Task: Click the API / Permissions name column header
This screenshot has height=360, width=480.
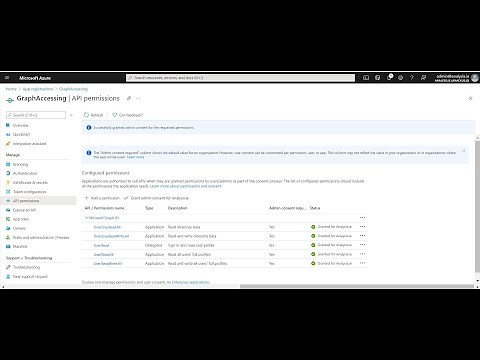Action: (104, 208)
